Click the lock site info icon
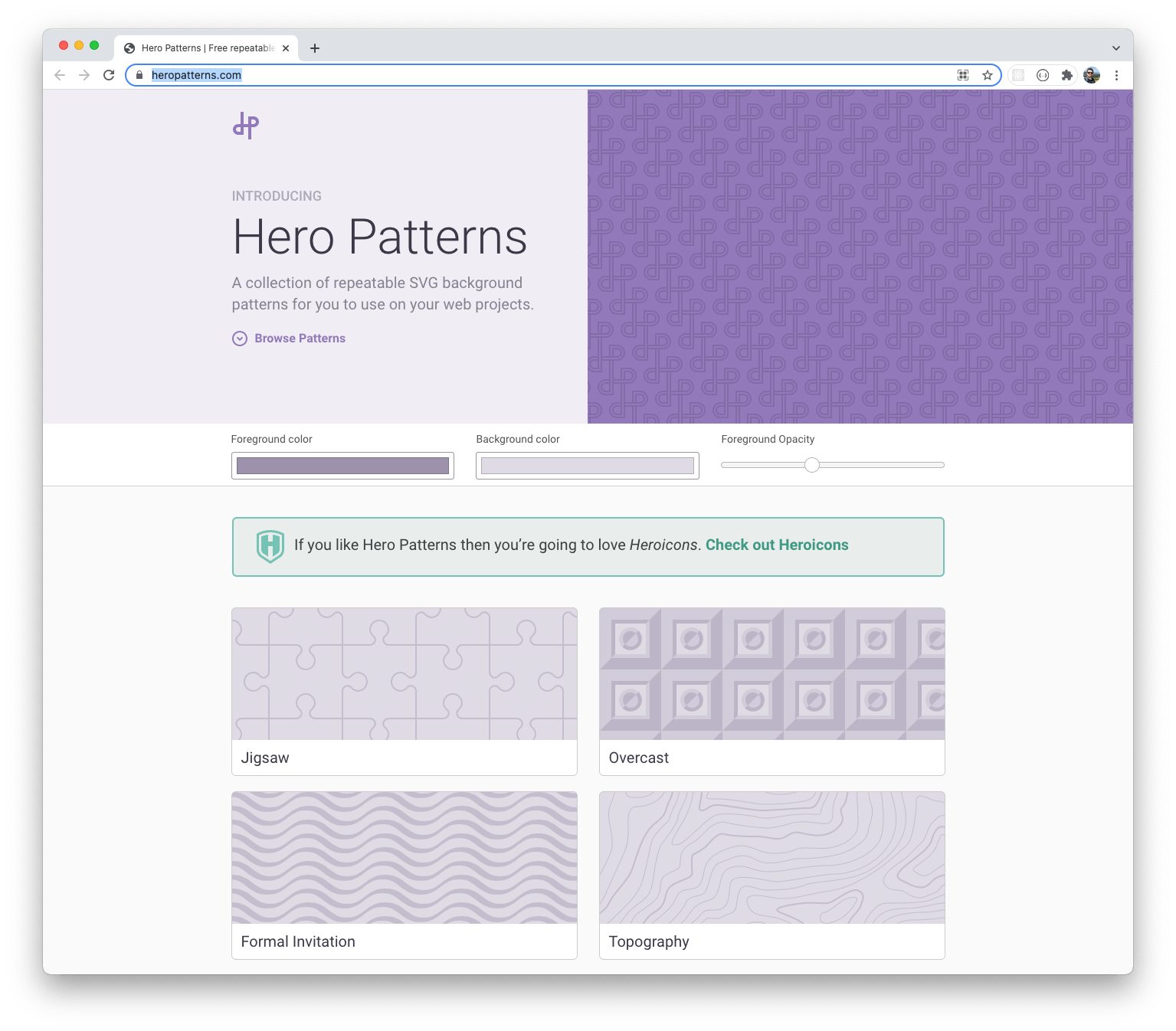 click(139, 75)
